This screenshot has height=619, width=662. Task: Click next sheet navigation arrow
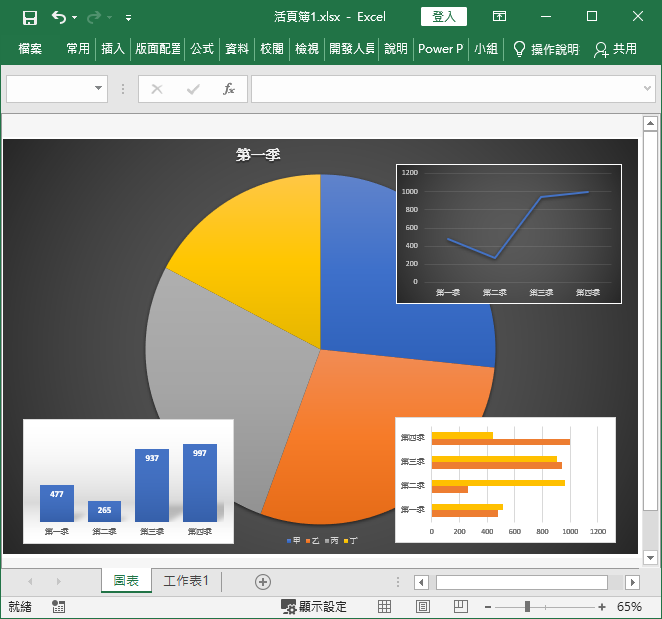[59, 582]
